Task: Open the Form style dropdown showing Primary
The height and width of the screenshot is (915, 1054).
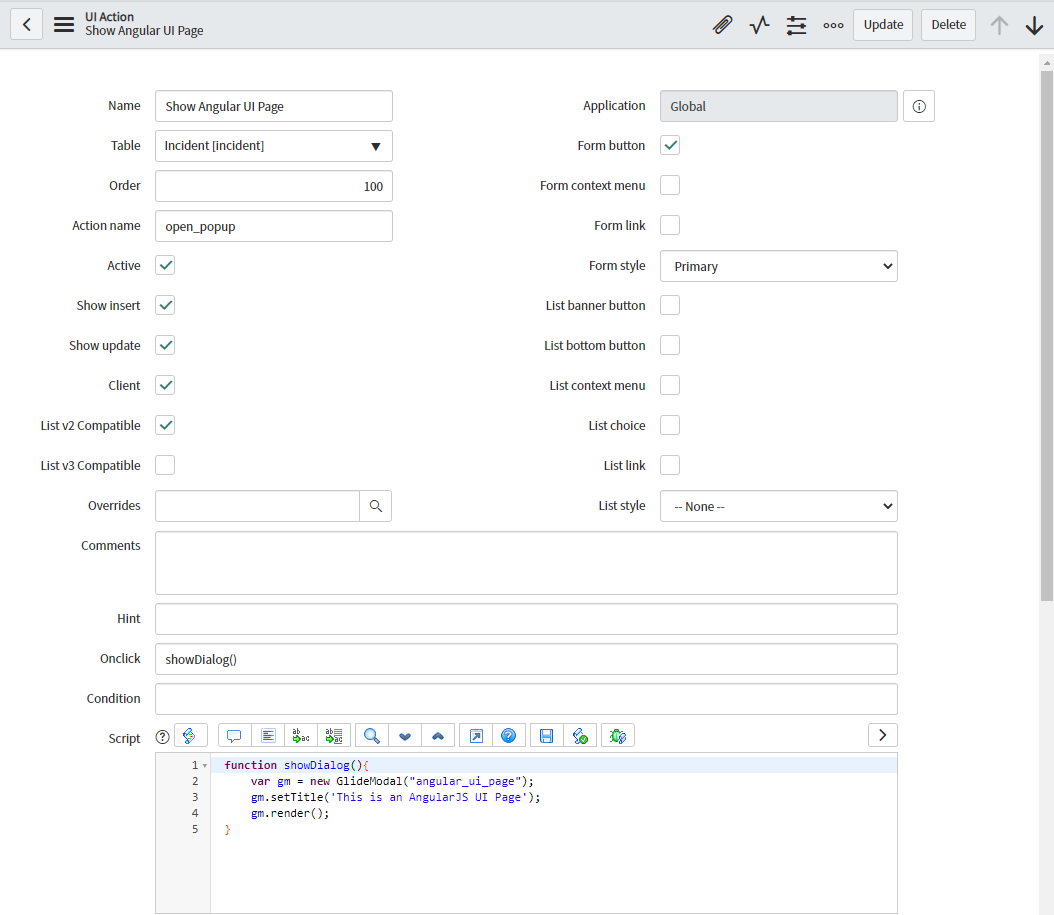Action: coord(778,265)
